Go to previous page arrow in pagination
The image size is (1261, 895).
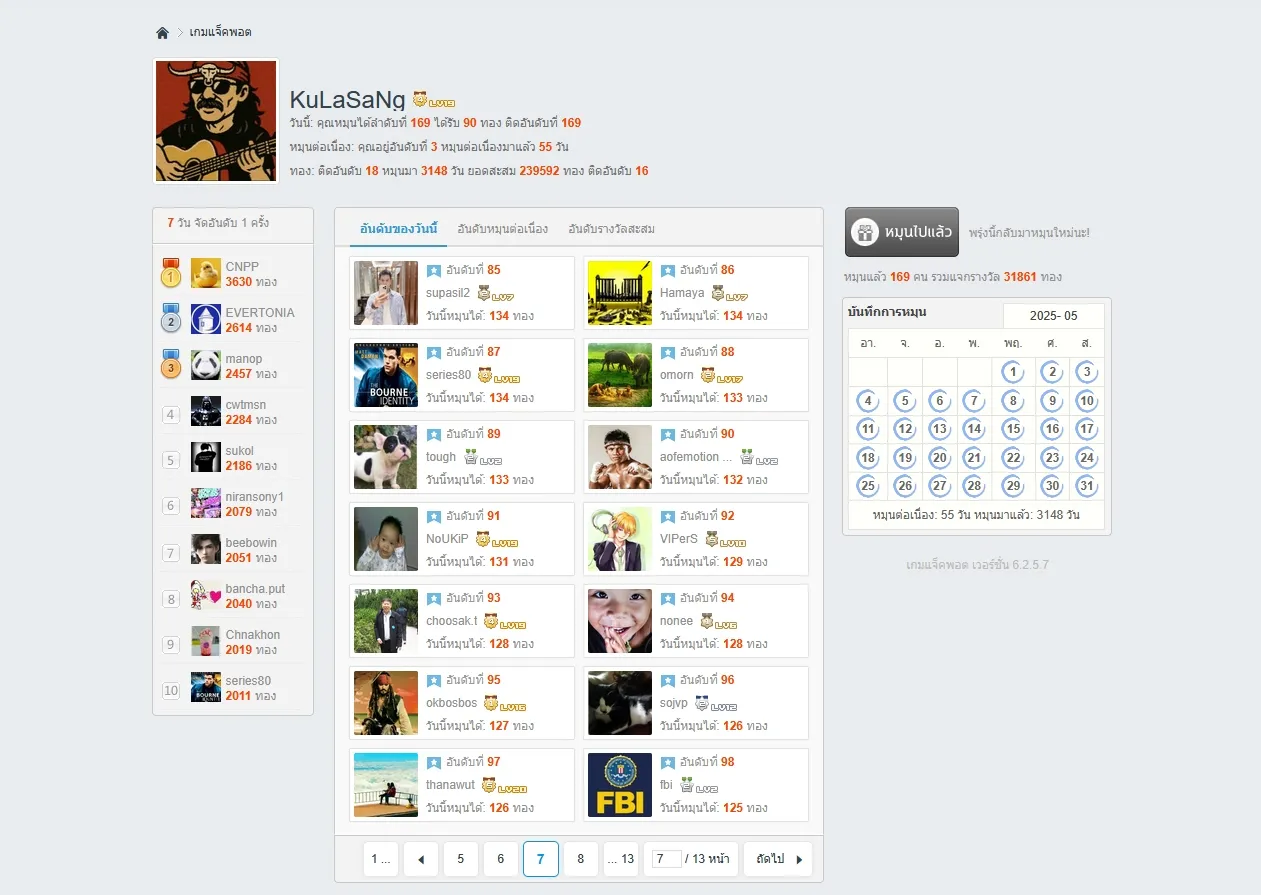pyautogui.click(x=421, y=859)
